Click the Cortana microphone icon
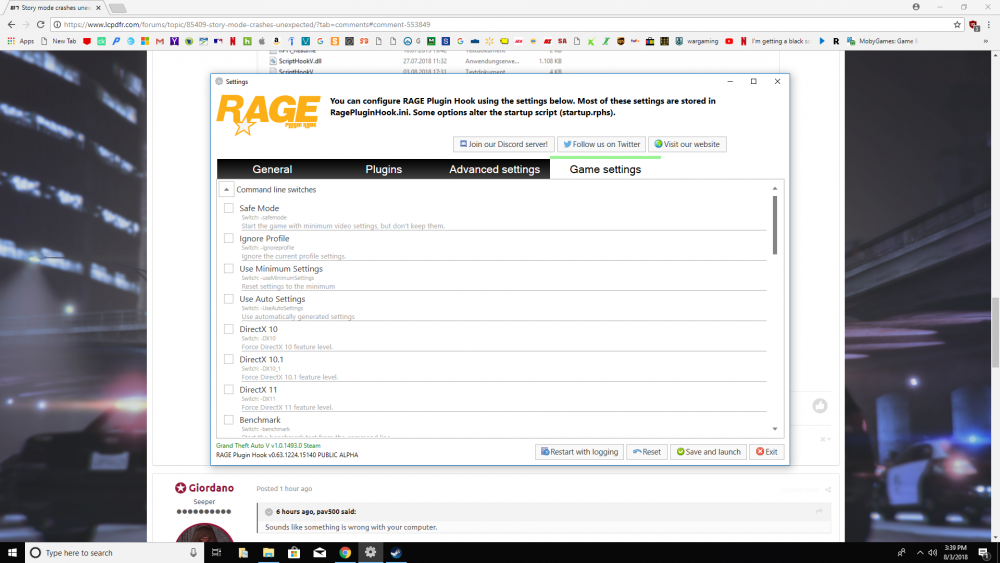The image size is (1000, 563). click(x=193, y=553)
